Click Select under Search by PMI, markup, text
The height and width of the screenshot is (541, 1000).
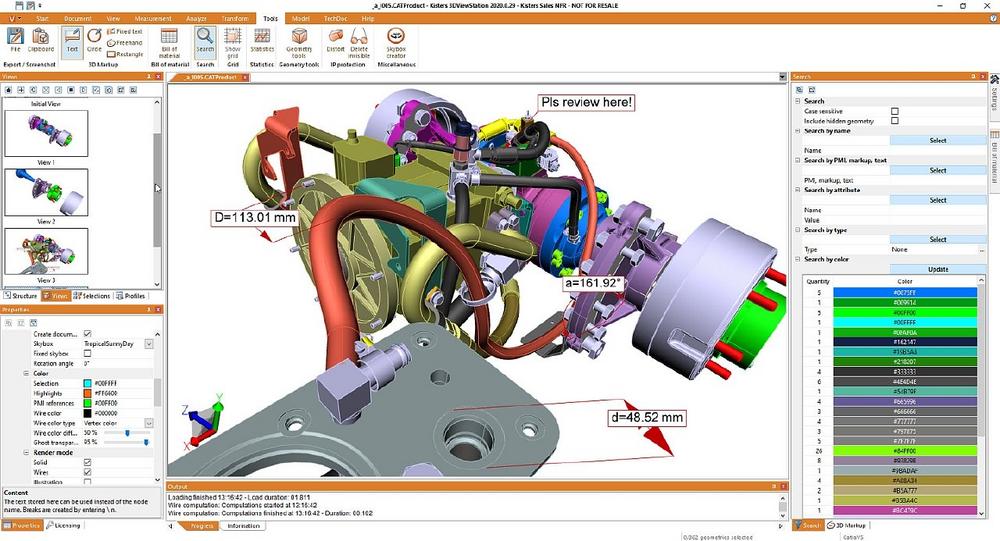click(x=938, y=170)
